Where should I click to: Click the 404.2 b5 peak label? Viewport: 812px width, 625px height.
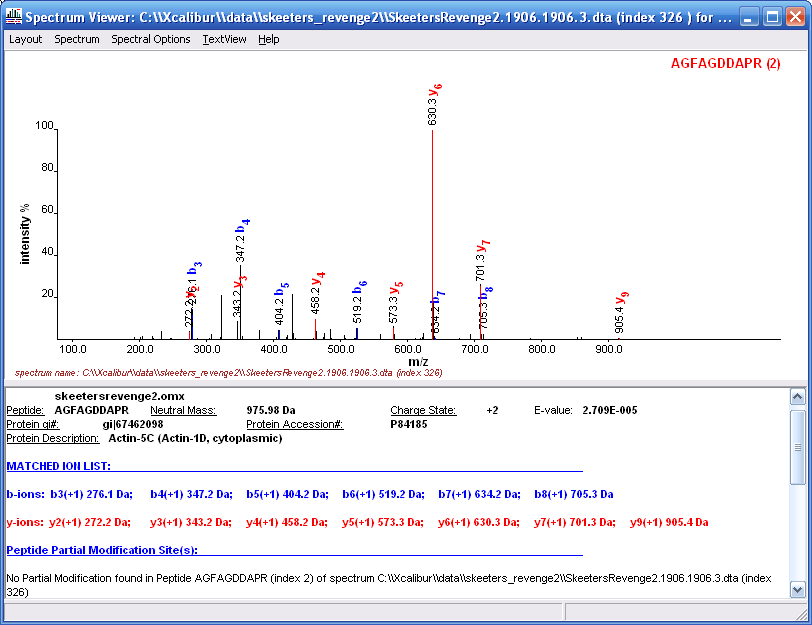click(281, 304)
